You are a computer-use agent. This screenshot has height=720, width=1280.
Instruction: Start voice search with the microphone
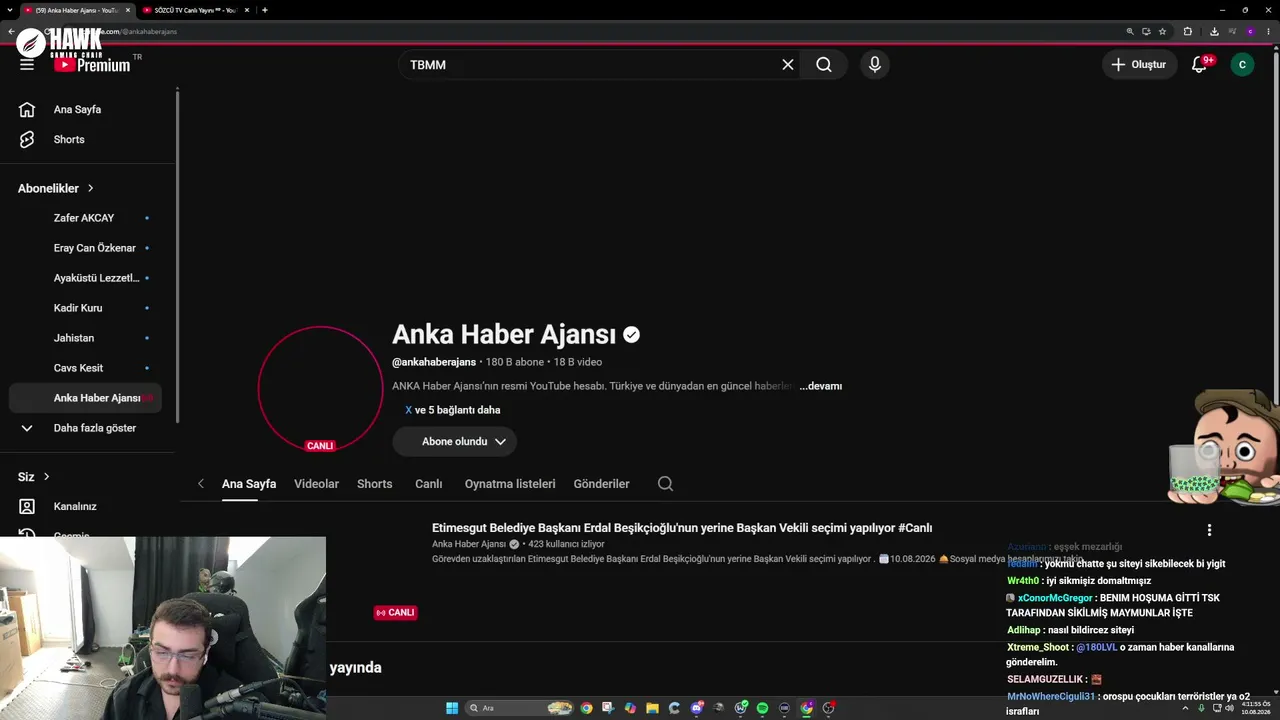(875, 64)
